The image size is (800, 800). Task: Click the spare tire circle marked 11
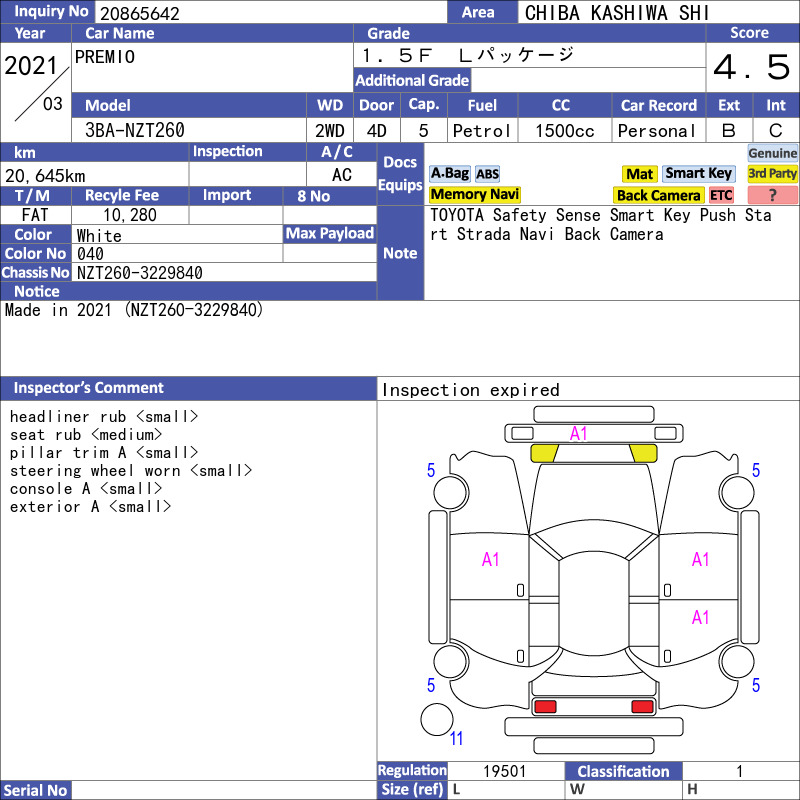(x=437, y=720)
